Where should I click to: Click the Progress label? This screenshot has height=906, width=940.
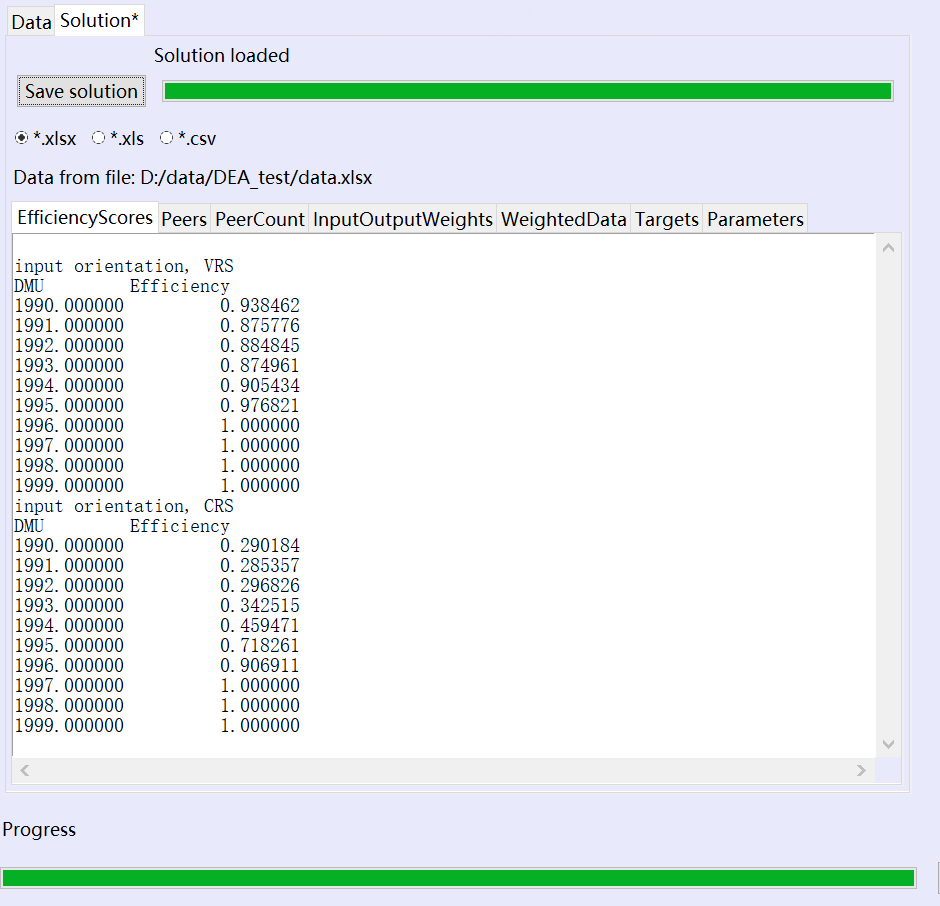pos(39,829)
